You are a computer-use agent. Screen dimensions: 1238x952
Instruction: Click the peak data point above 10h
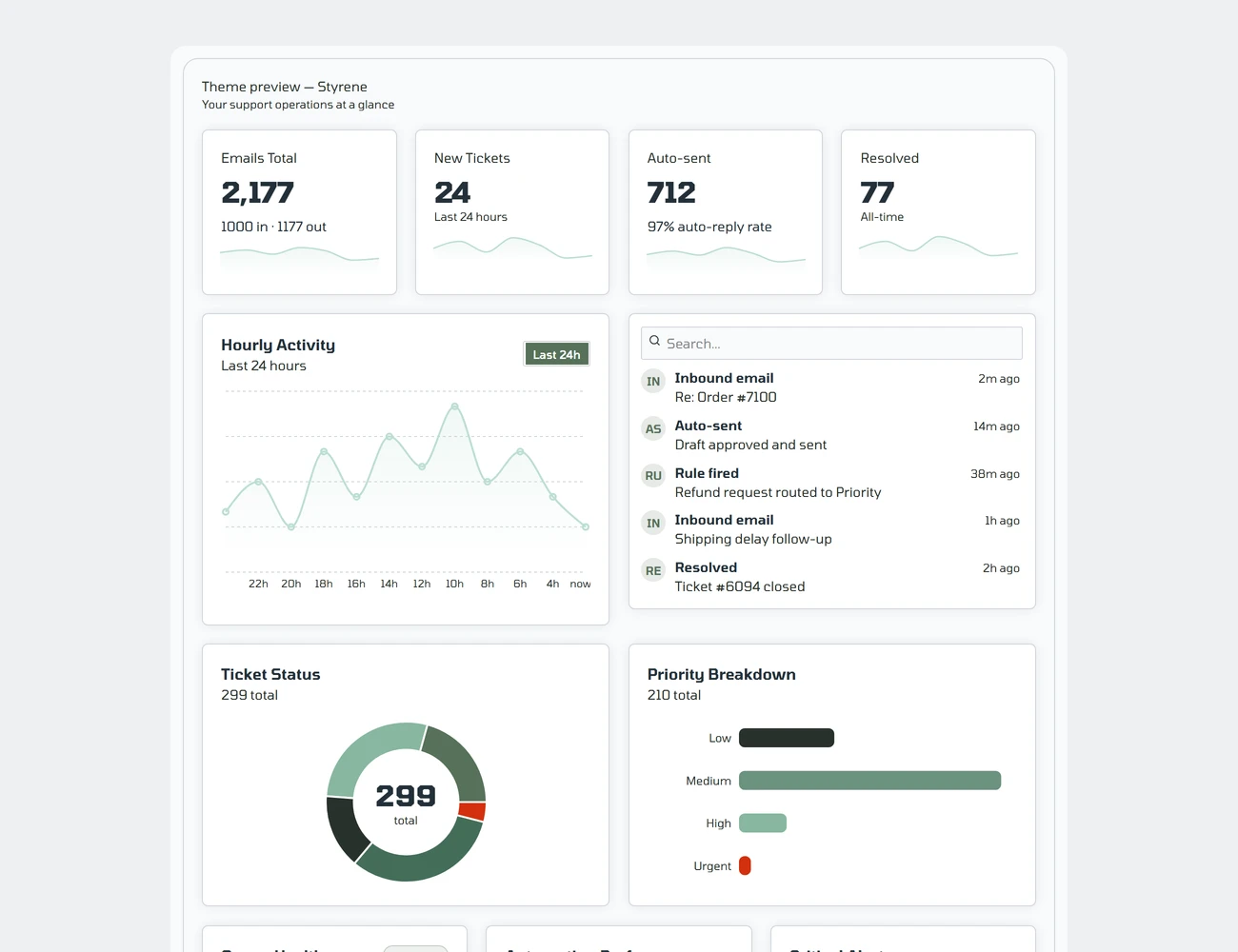tap(455, 407)
